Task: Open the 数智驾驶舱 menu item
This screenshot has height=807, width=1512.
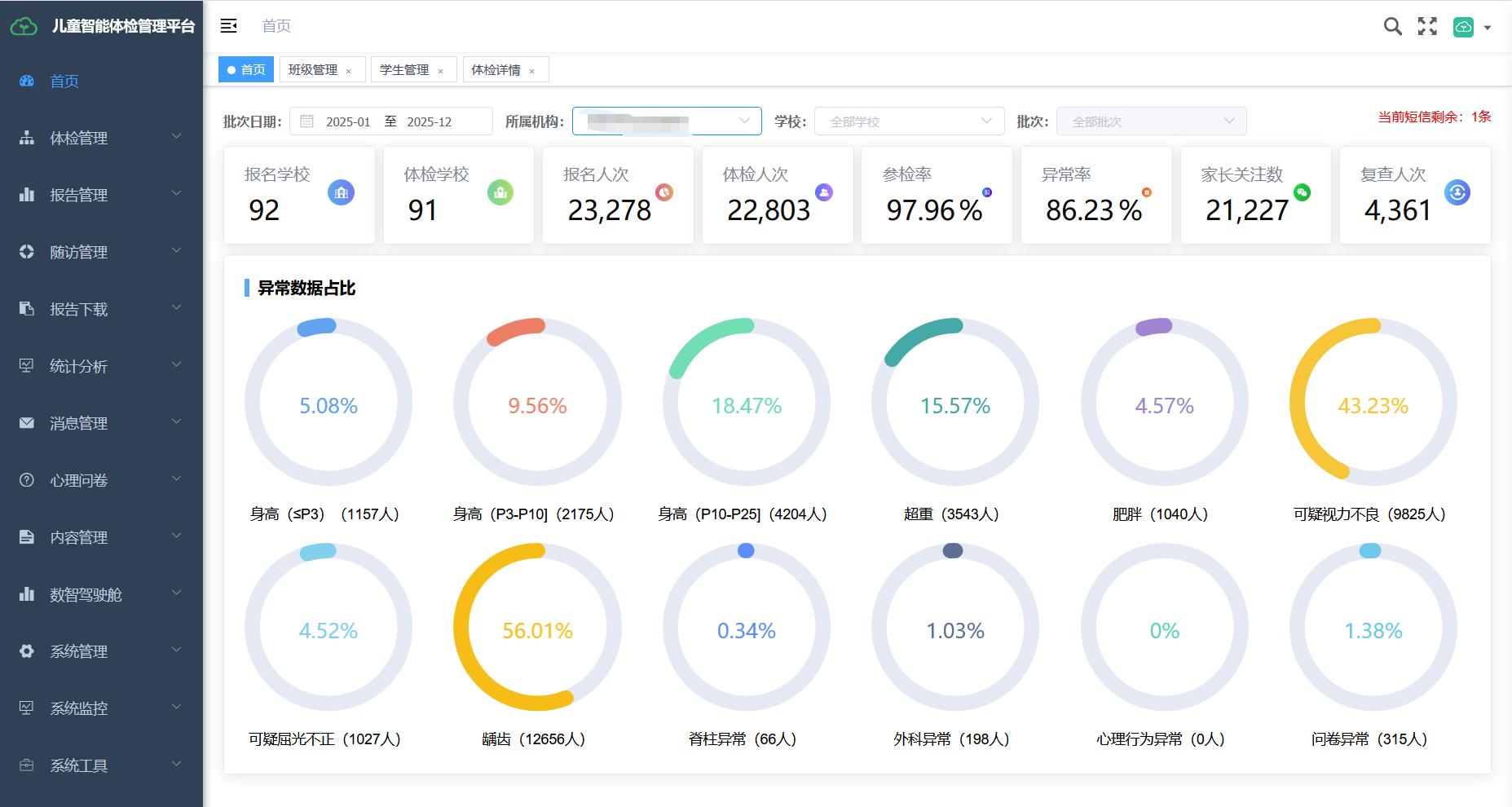Action: 101,594
